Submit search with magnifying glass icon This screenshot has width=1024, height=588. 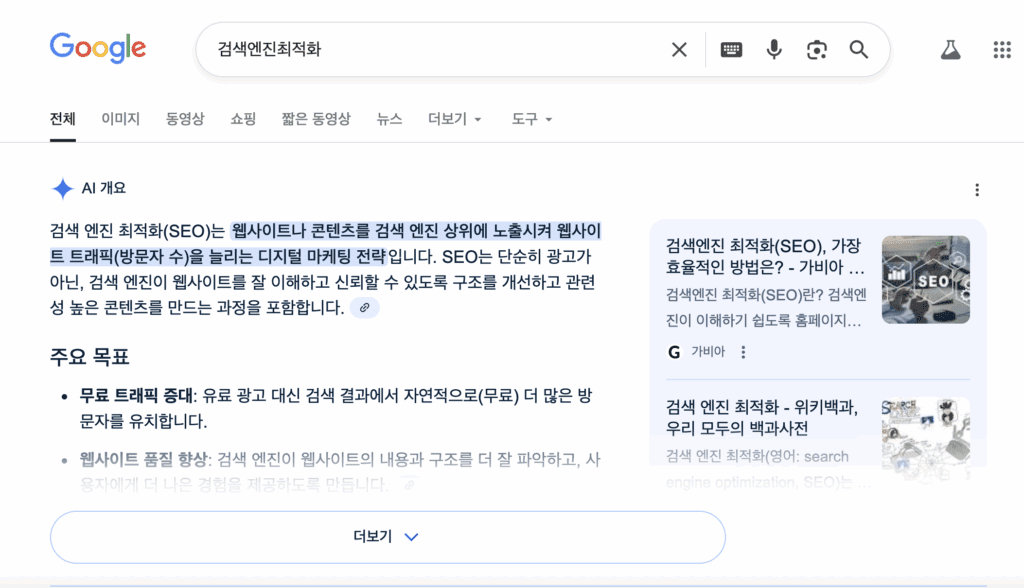coord(859,50)
